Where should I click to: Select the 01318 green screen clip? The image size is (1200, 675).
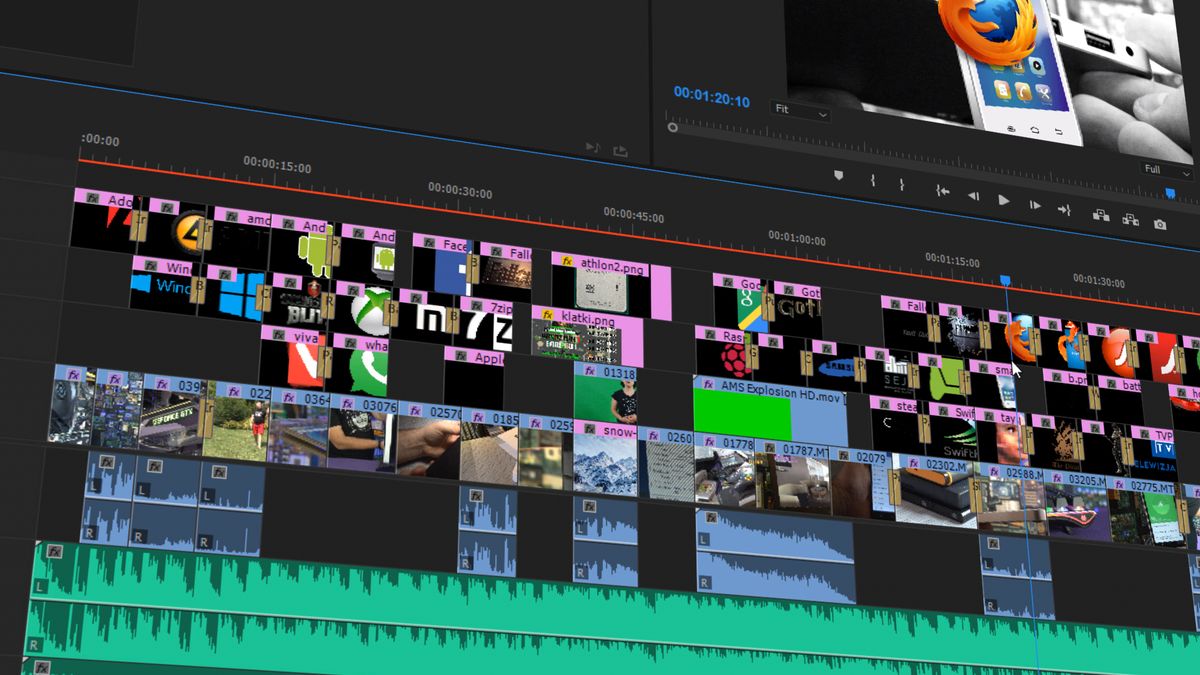606,393
